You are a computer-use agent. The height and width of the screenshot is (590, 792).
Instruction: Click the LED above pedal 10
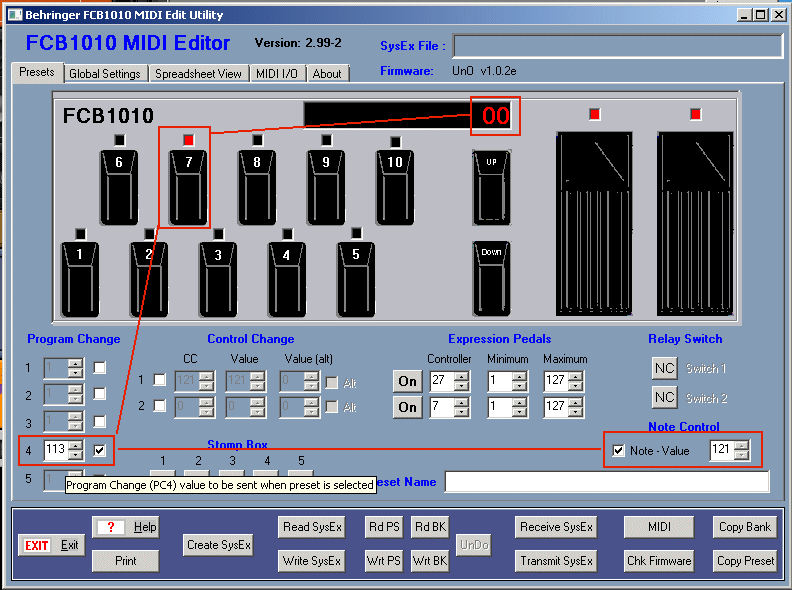tap(395, 142)
